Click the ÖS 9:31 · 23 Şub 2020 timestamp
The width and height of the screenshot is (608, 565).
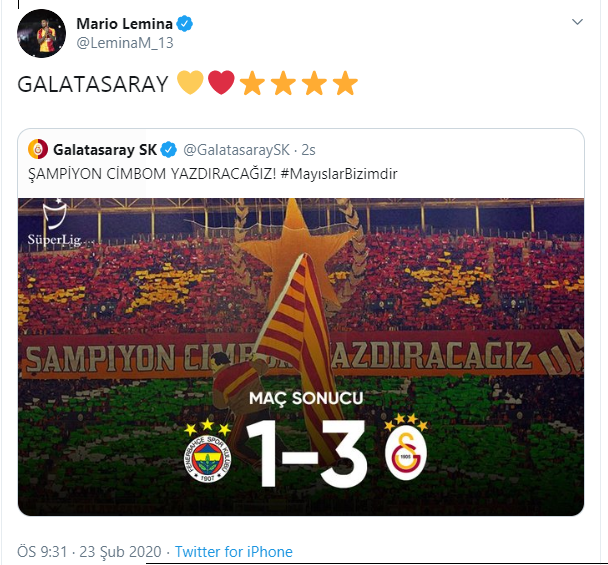pyautogui.click(x=89, y=551)
